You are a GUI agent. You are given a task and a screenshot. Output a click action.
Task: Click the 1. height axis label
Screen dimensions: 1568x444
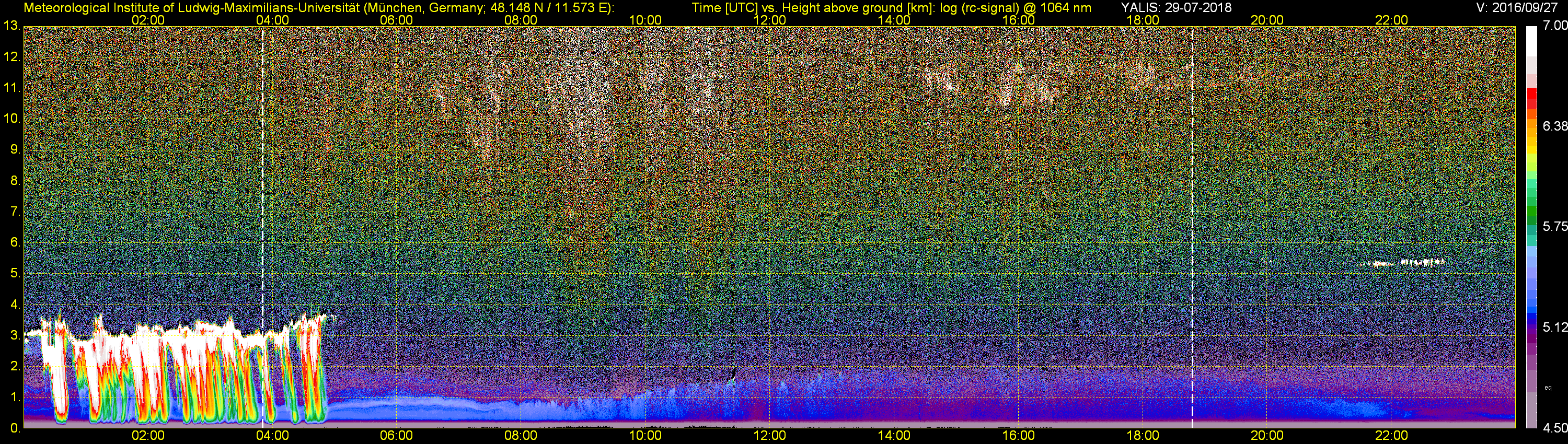point(15,397)
